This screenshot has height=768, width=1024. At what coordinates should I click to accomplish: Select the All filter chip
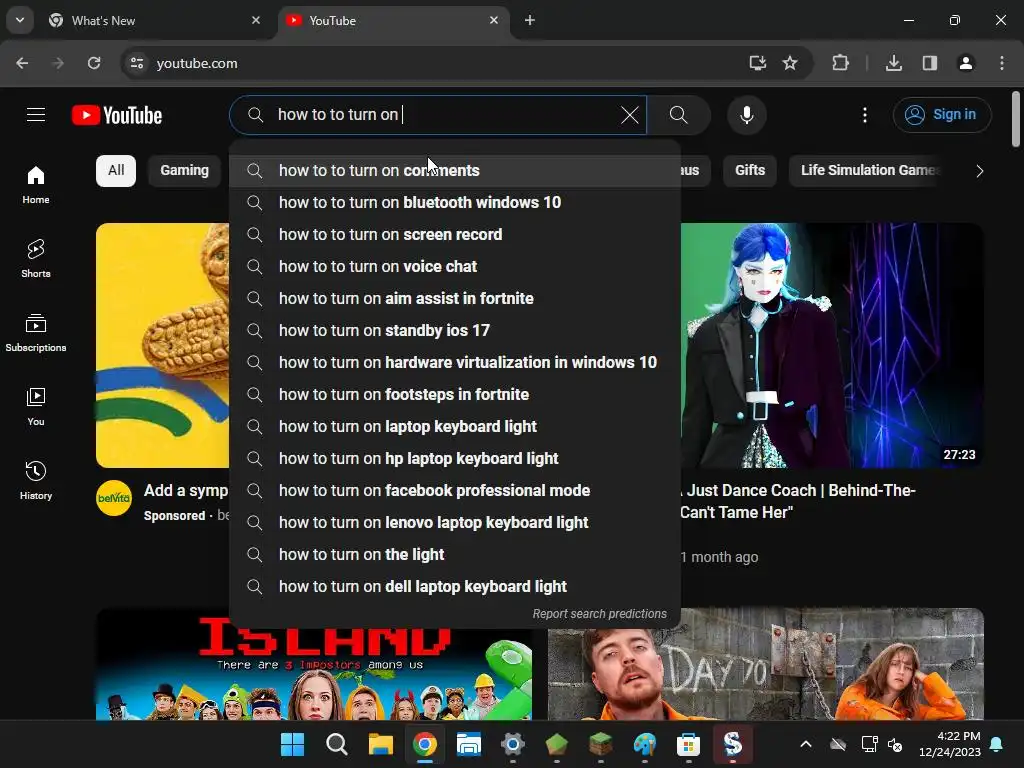pyautogui.click(x=116, y=170)
